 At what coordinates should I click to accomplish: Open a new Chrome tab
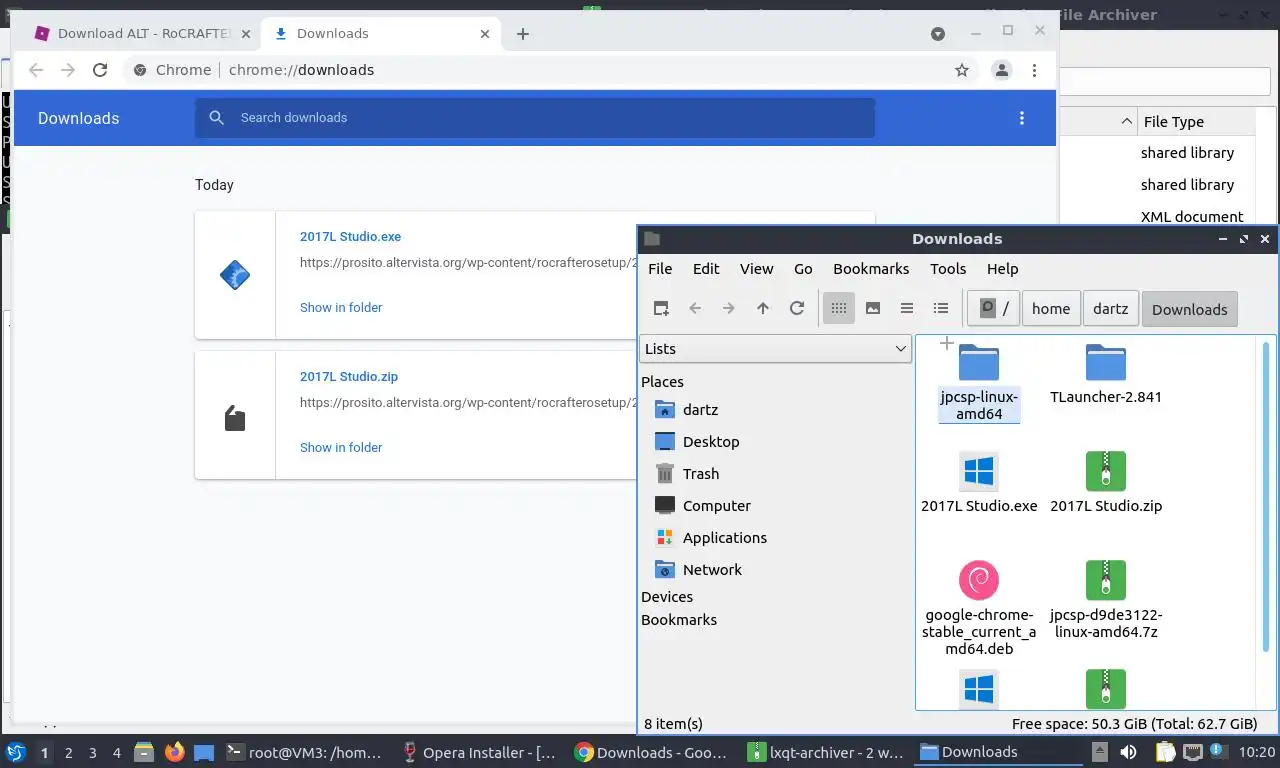point(522,33)
